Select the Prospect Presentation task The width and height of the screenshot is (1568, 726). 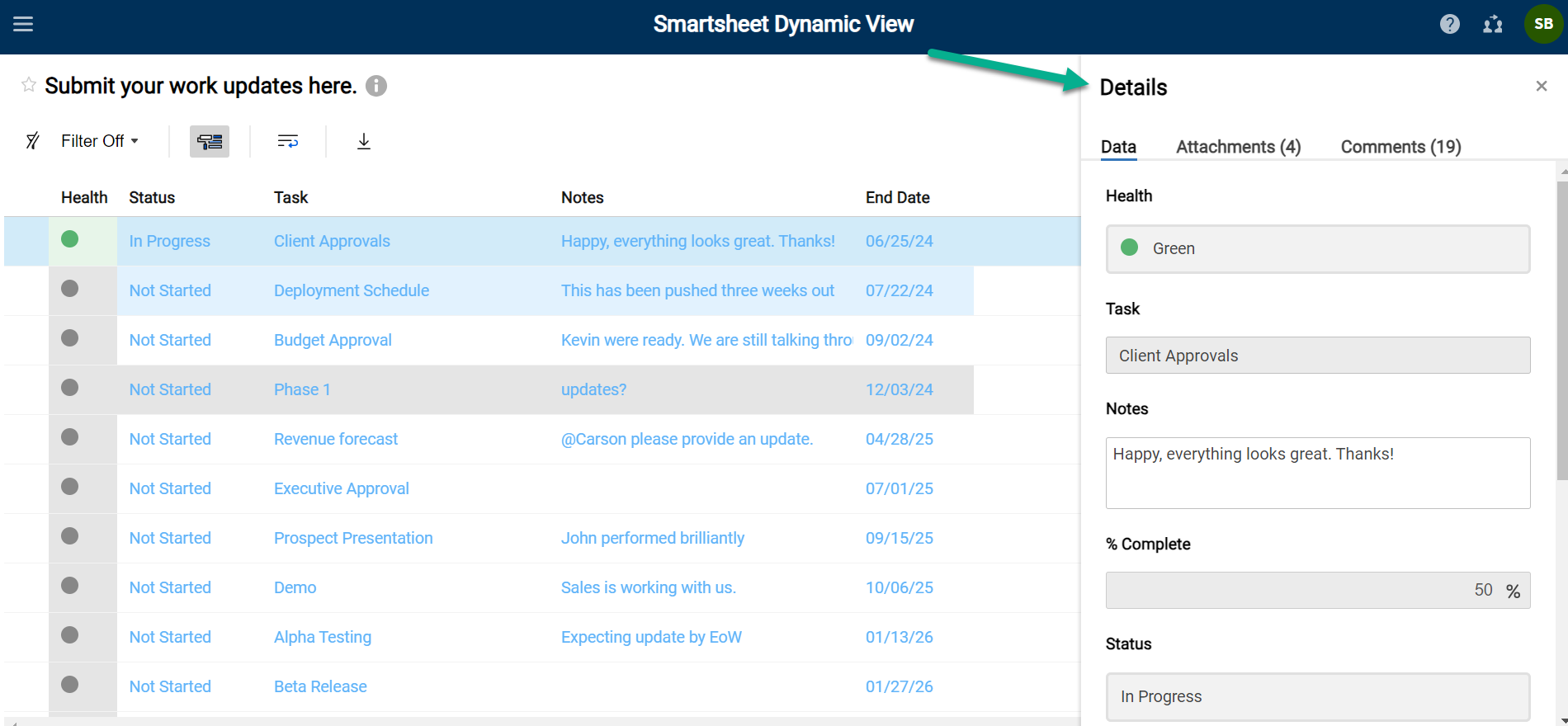pos(353,538)
